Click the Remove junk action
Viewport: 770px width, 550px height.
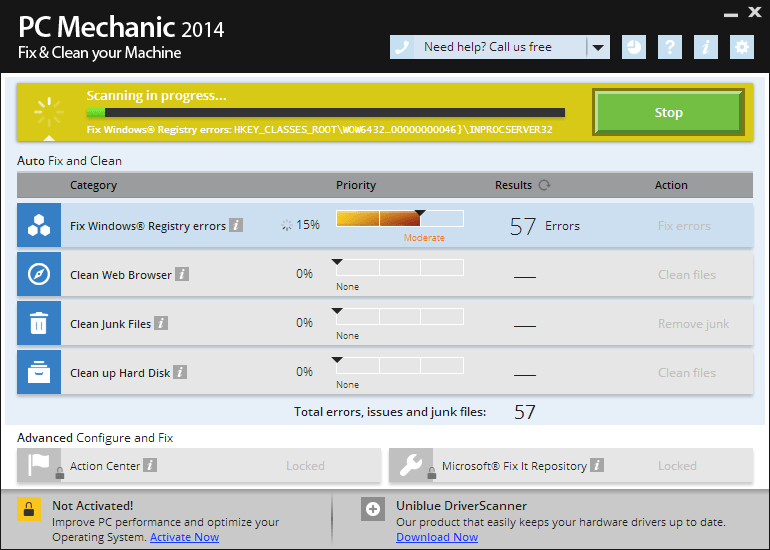tap(693, 324)
